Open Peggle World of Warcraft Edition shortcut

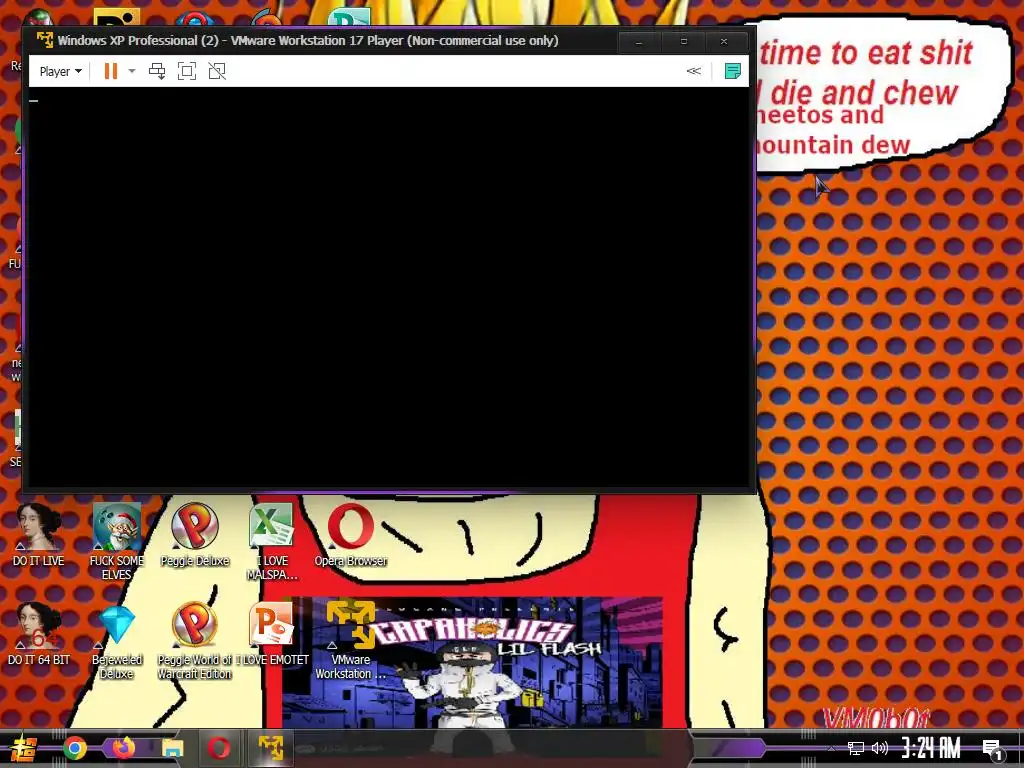pyautogui.click(x=195, y=641)
